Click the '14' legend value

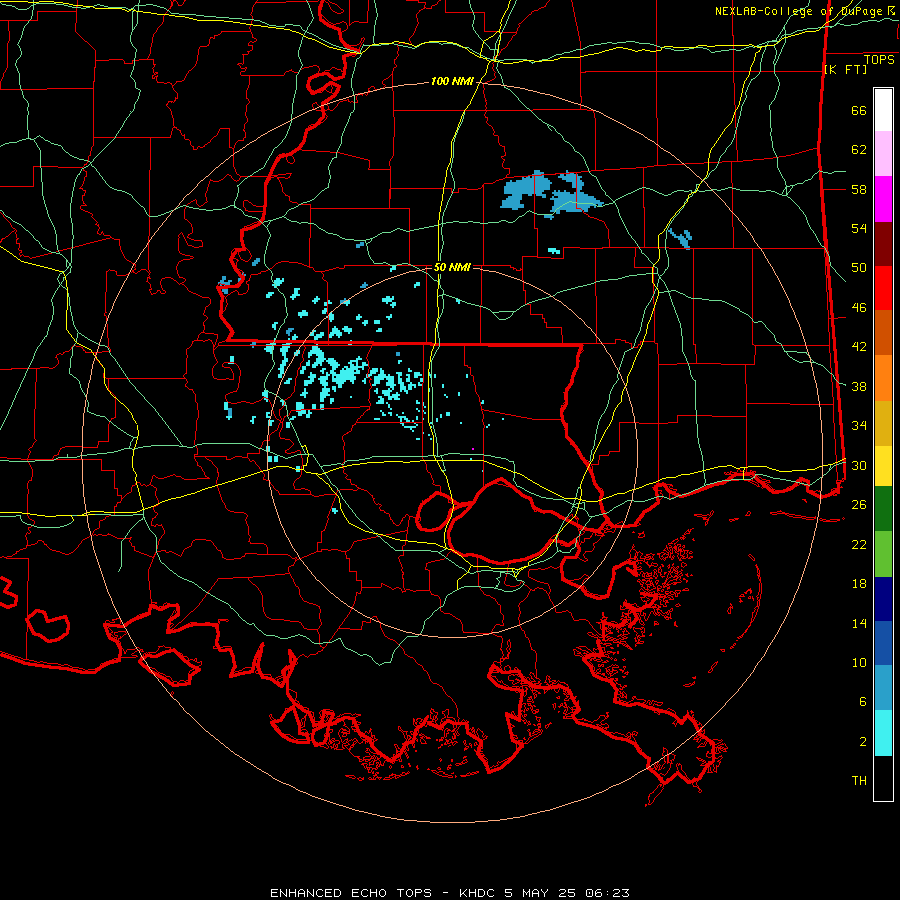(859, 623)
